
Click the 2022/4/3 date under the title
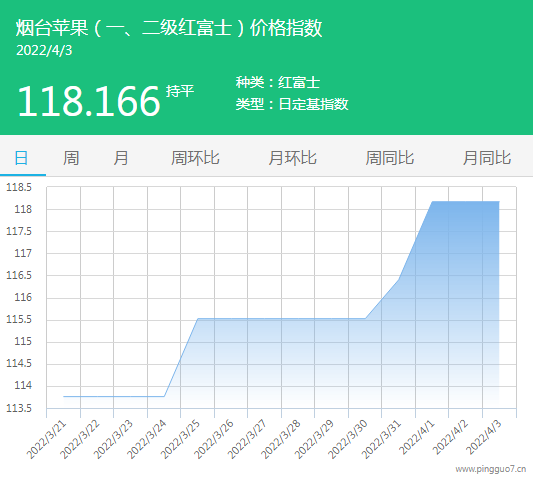click(44, 51)
